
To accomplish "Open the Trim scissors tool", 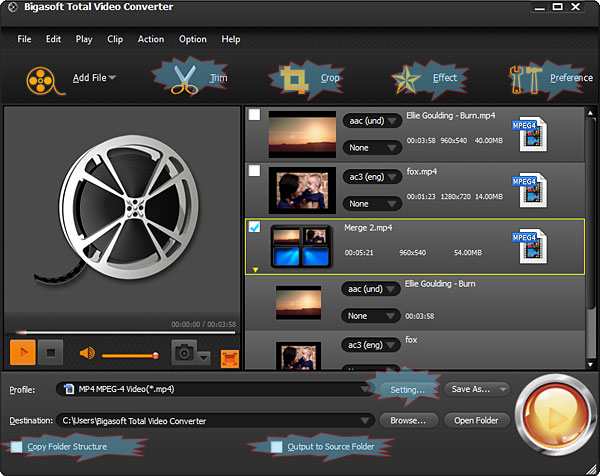I will point(184,80).
